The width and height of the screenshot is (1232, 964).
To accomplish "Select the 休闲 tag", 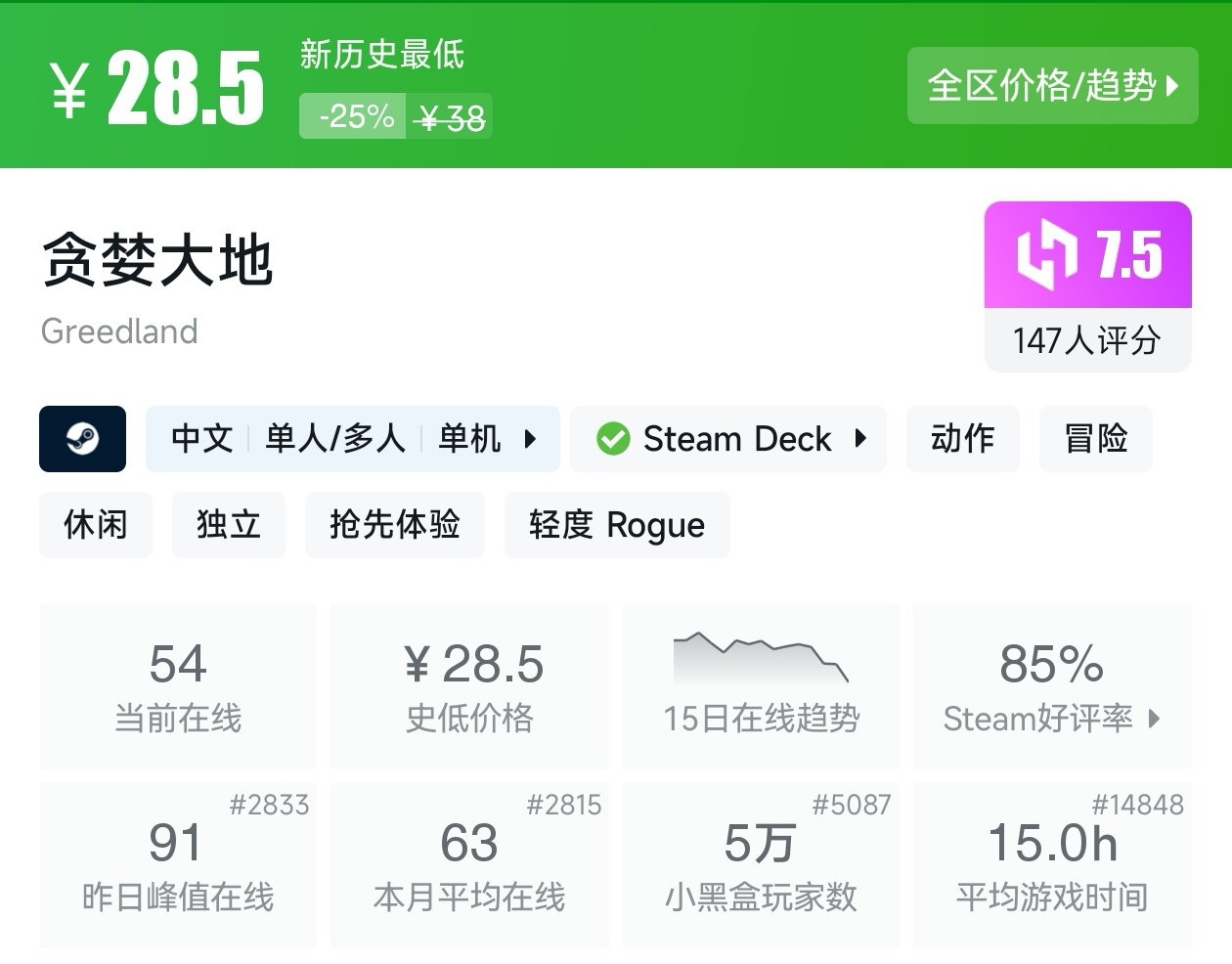I will 96,525.
